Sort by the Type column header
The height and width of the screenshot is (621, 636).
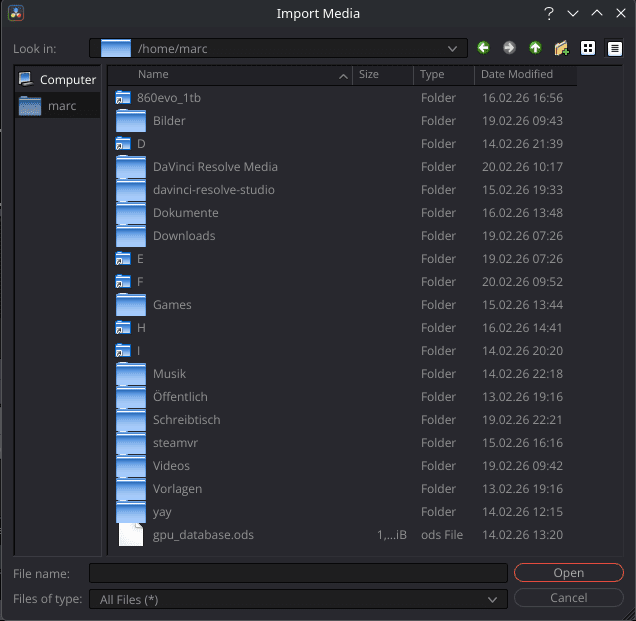tap(444, 75)
